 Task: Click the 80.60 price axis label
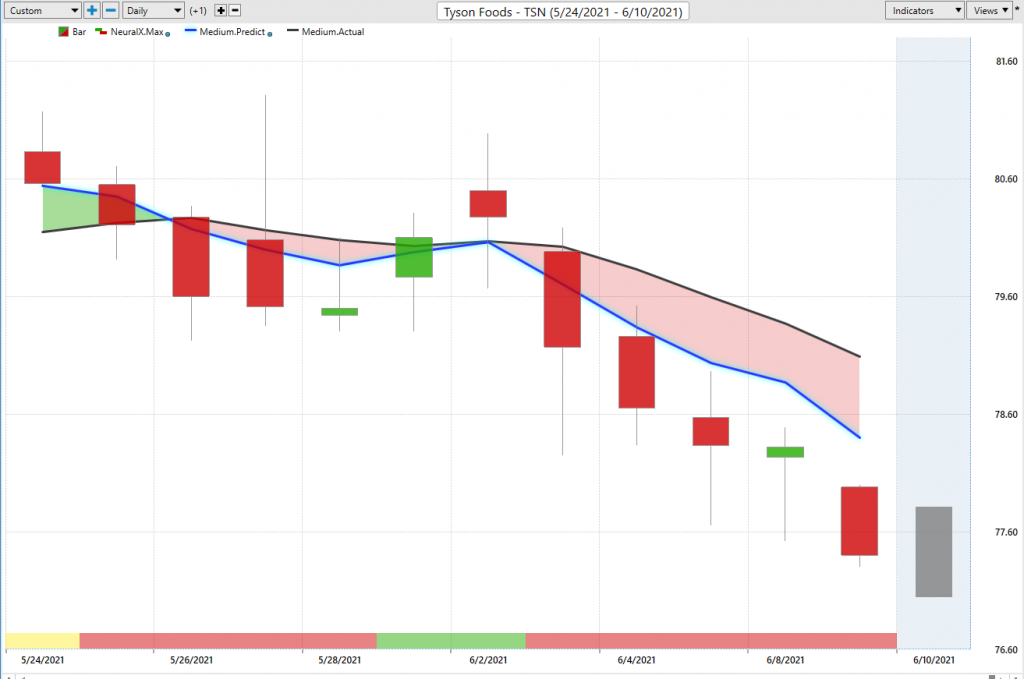[1006, 179]
